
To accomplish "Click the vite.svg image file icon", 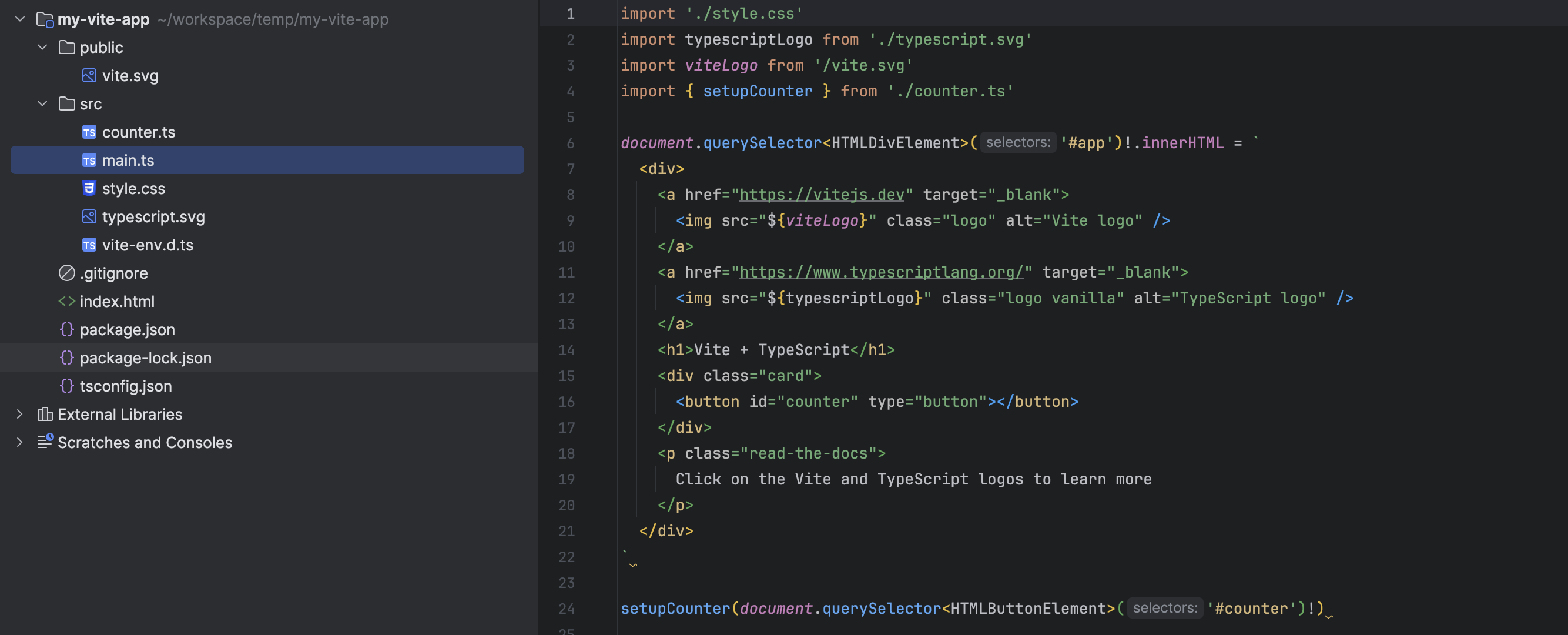I will point(89,75).
